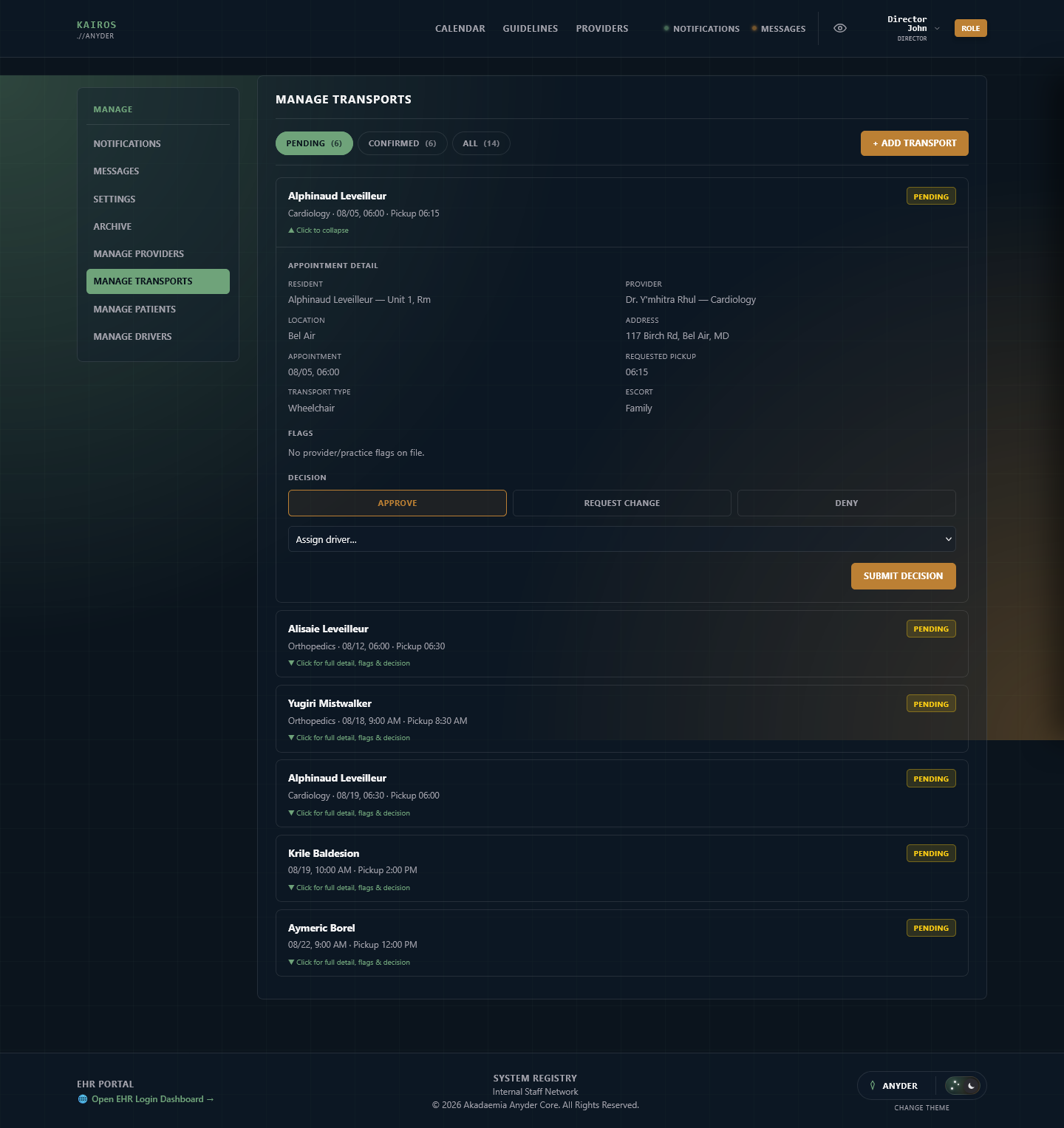Switch to the All (14) tab
This screenshot has height=1128, width=1064.
click(x=481, y=143)
